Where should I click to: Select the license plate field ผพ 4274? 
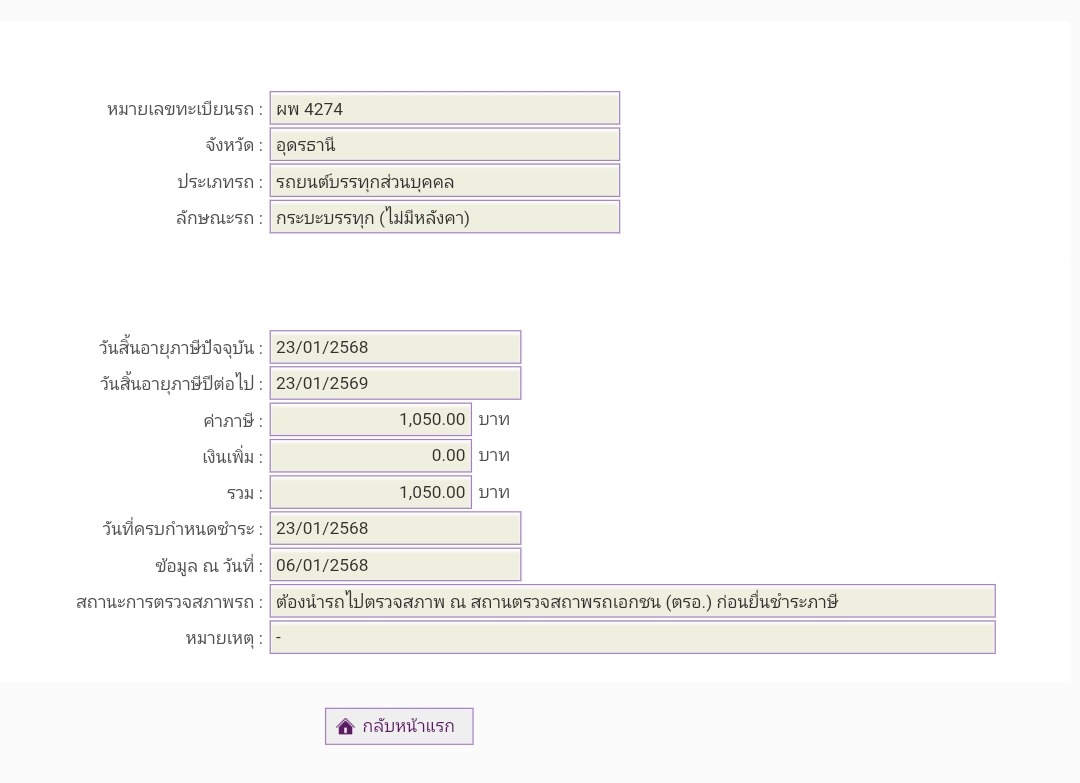click(444, 108)
